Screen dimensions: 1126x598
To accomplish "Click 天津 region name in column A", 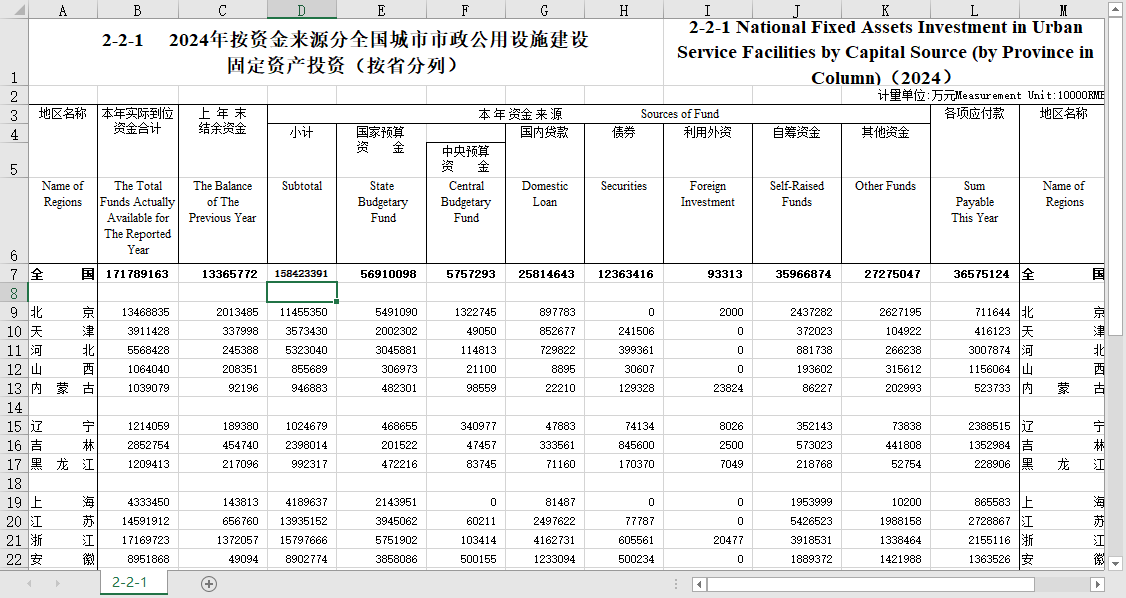I will pos(62,331).
